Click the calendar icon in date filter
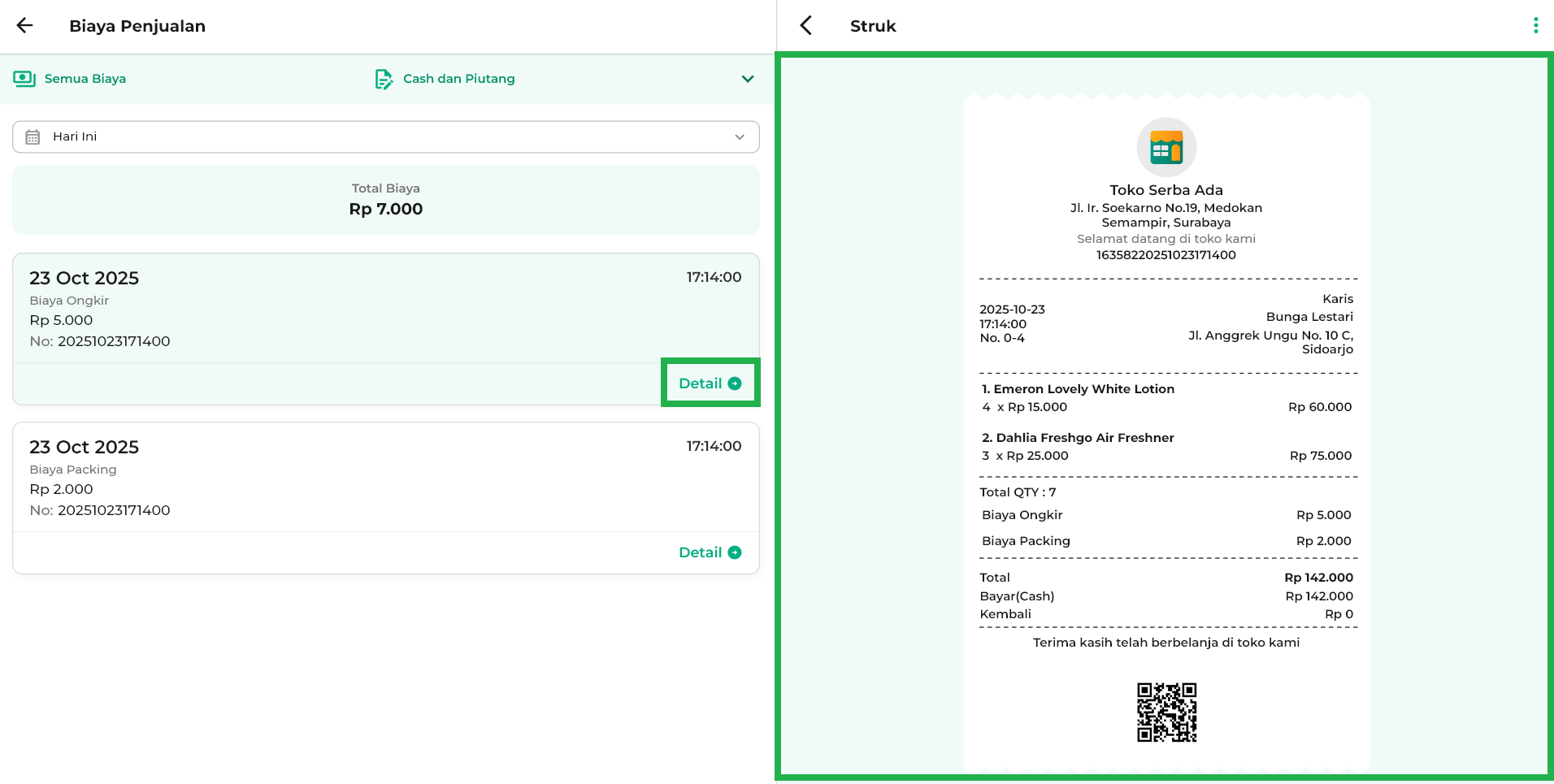 point(33,136)
